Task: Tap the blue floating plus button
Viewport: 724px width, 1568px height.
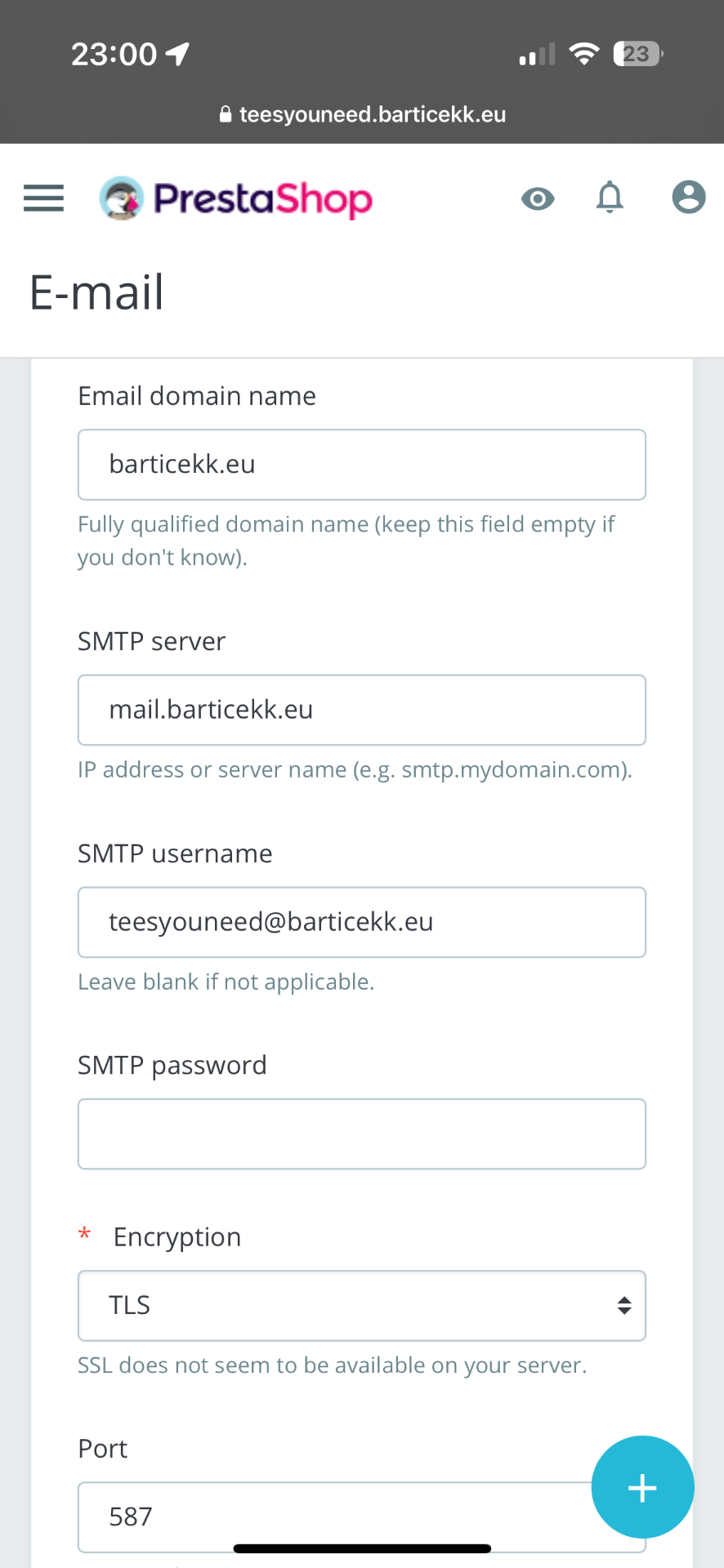Action: pos(643,1487)
